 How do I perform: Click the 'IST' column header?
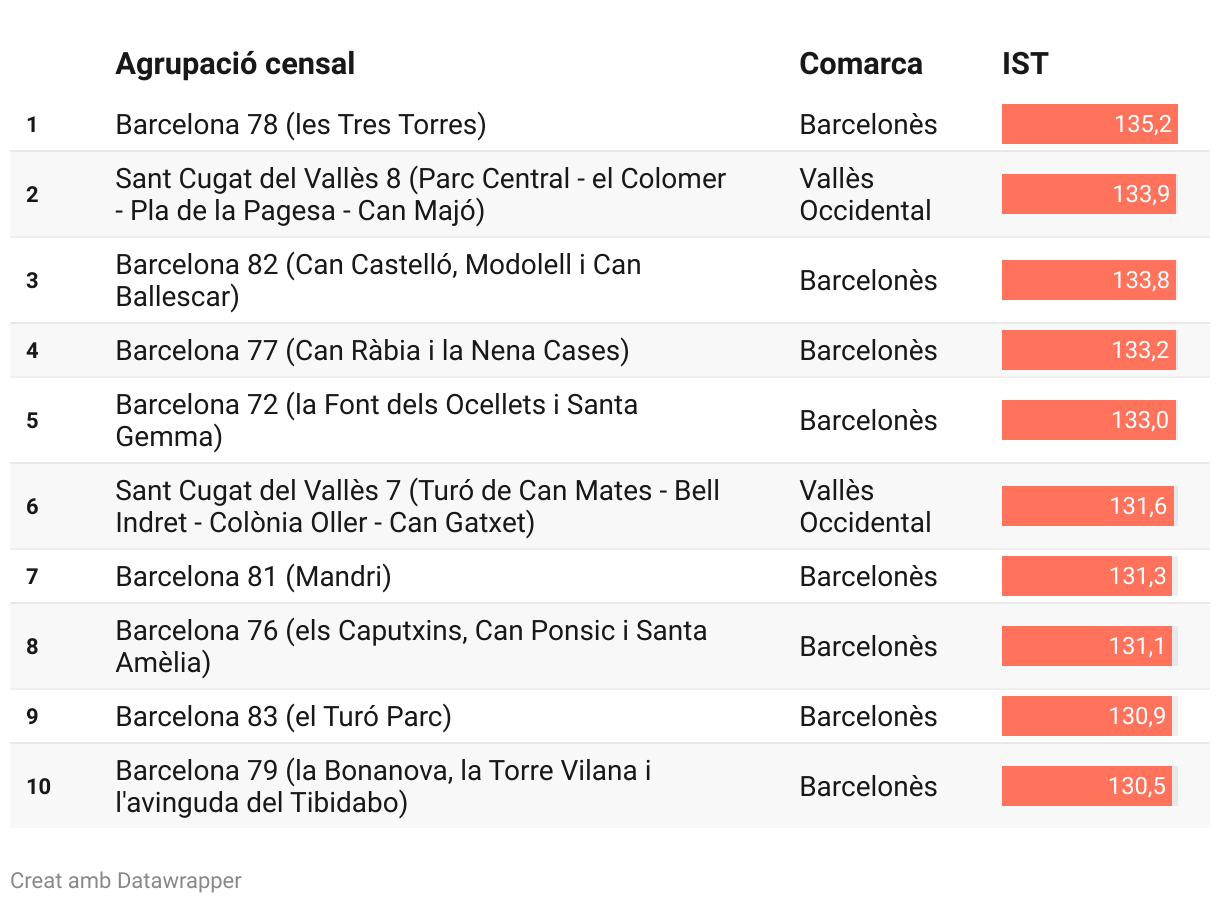click(x=1024, y=64)
